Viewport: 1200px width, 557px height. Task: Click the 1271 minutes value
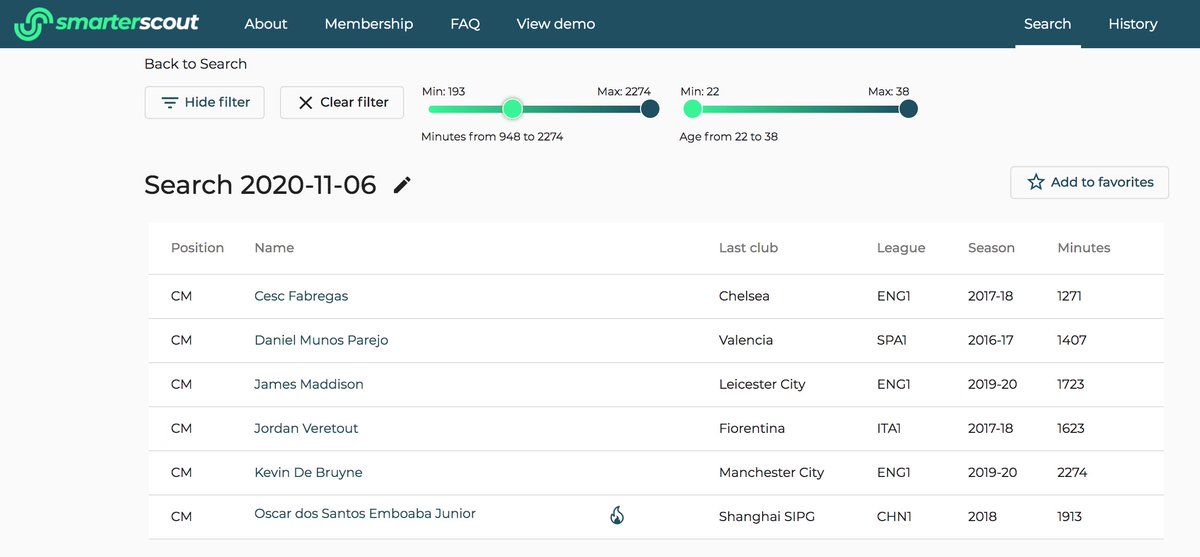(x=1069, y=296)
